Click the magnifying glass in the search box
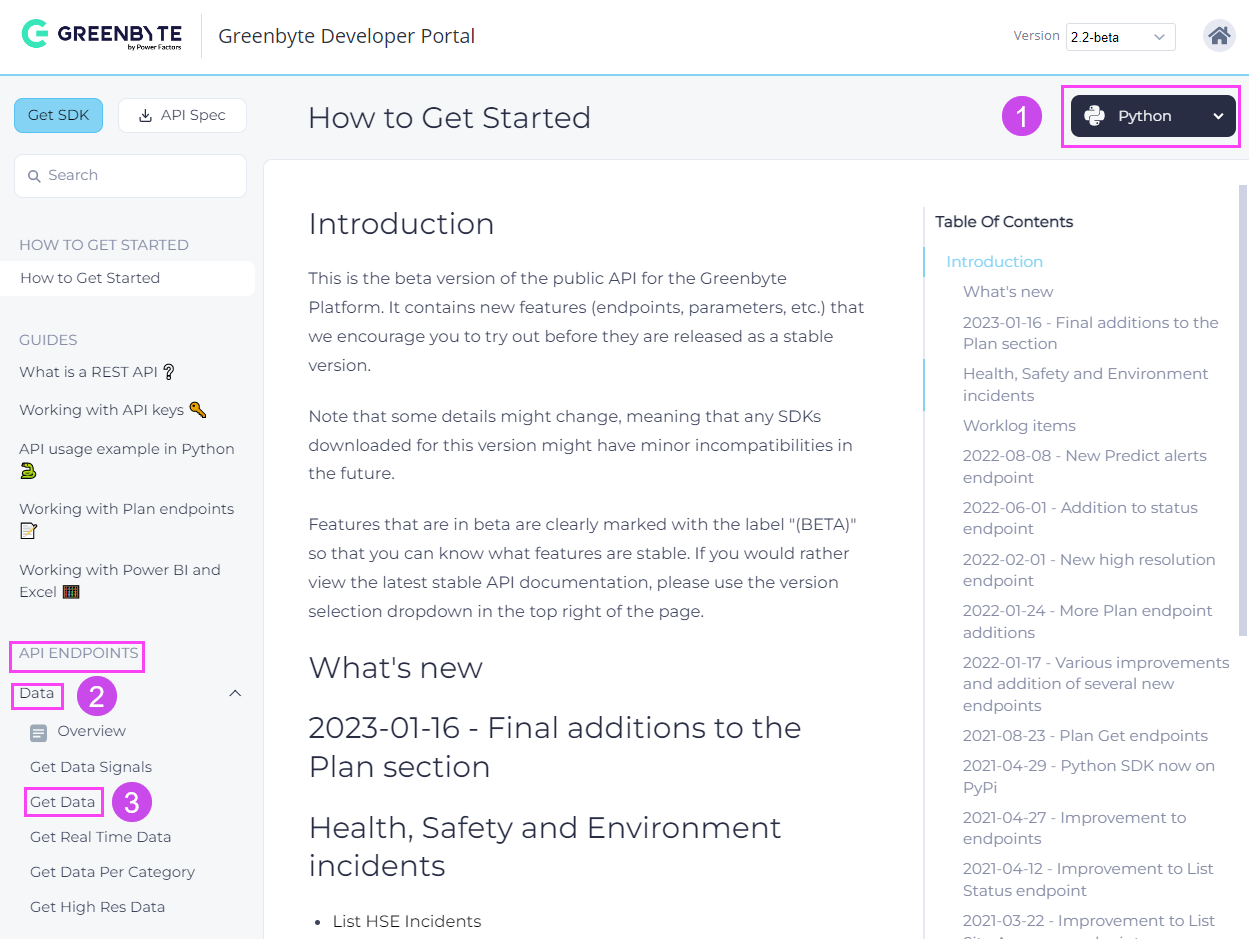This screenshot has height=939, width=1249. [x=34, y=175]
